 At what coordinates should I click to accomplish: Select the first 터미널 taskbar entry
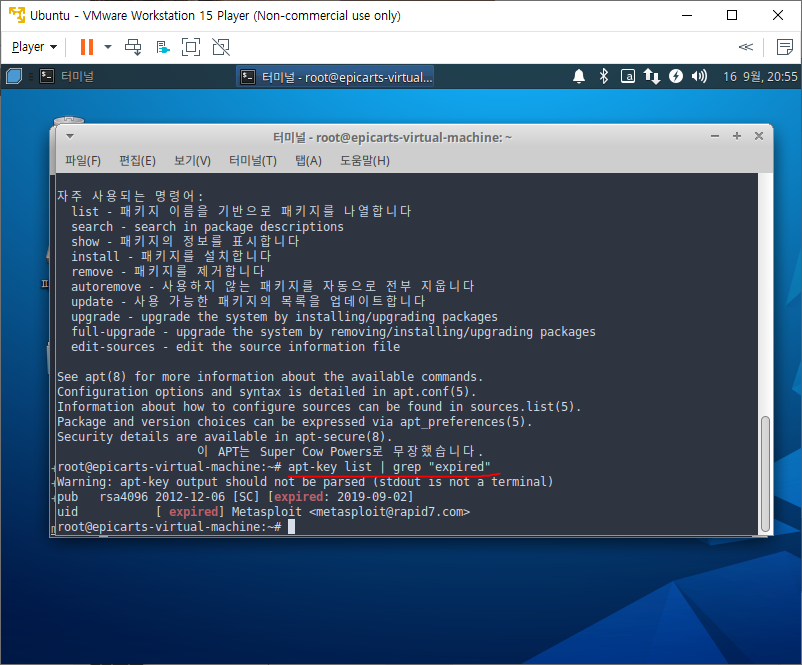67,77
